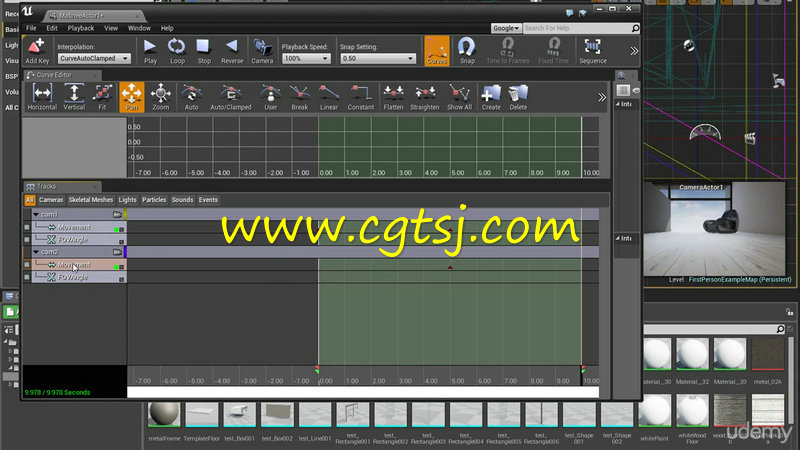Open the Google search engine dropdown
This screenshot has height=450, width=800.
click(x=506, y=28)
